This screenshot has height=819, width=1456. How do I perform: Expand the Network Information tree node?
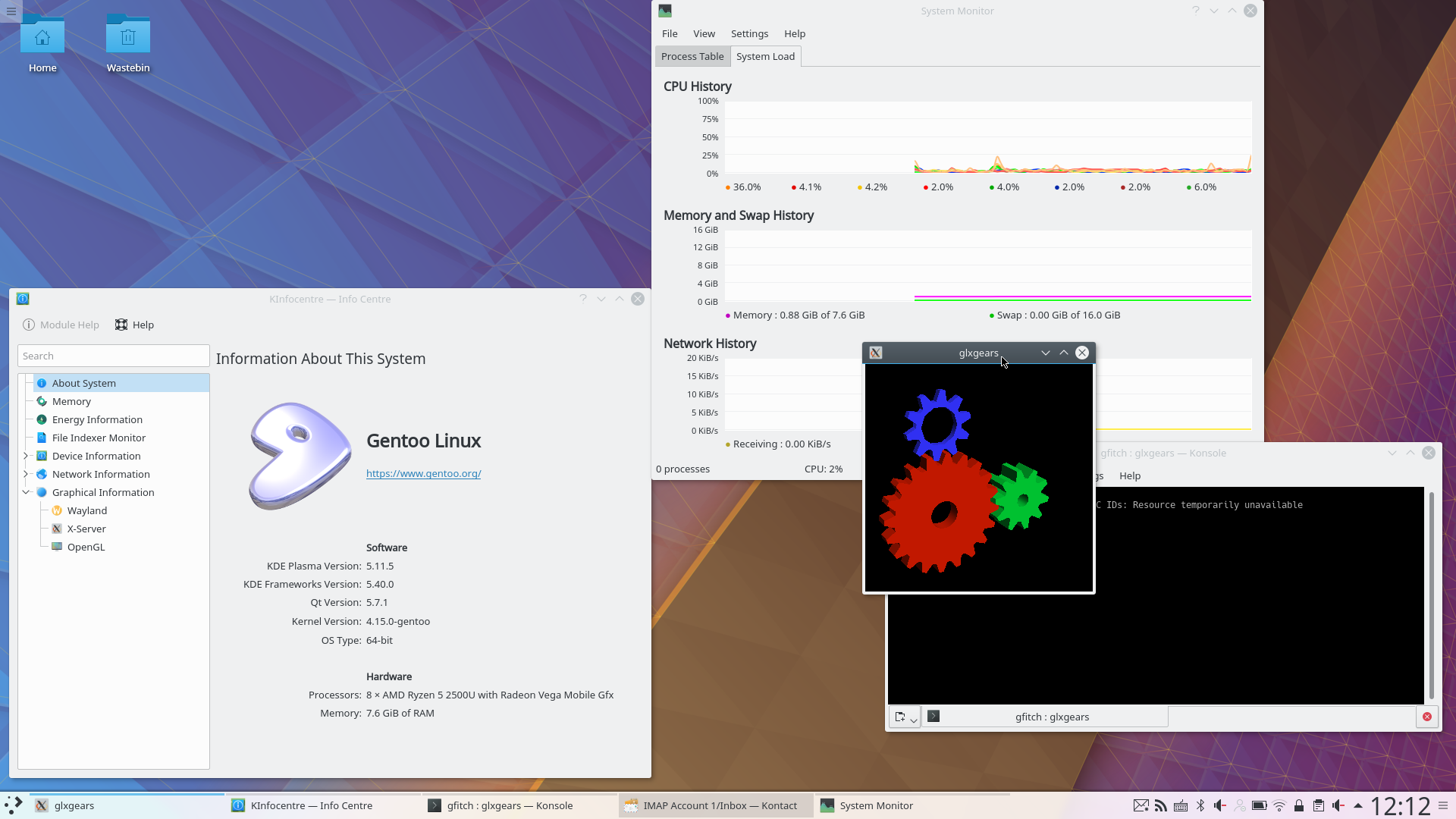26,474
